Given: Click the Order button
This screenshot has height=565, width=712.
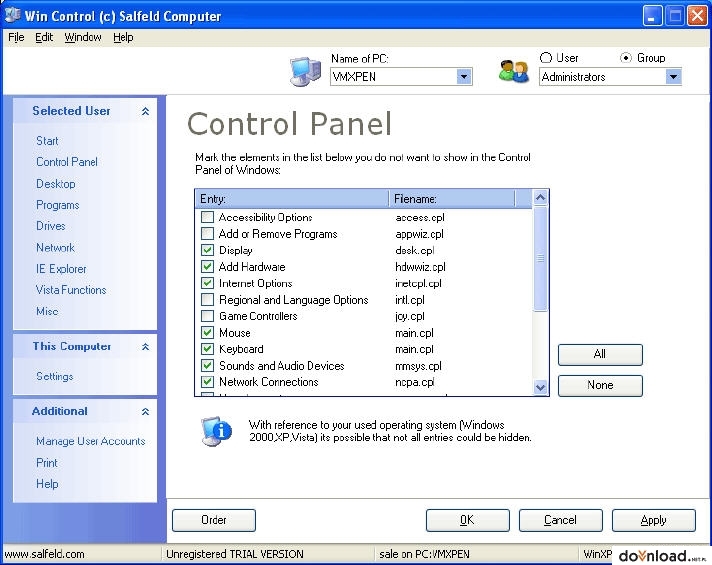Looking at the screenshot, I should (213, 520).
